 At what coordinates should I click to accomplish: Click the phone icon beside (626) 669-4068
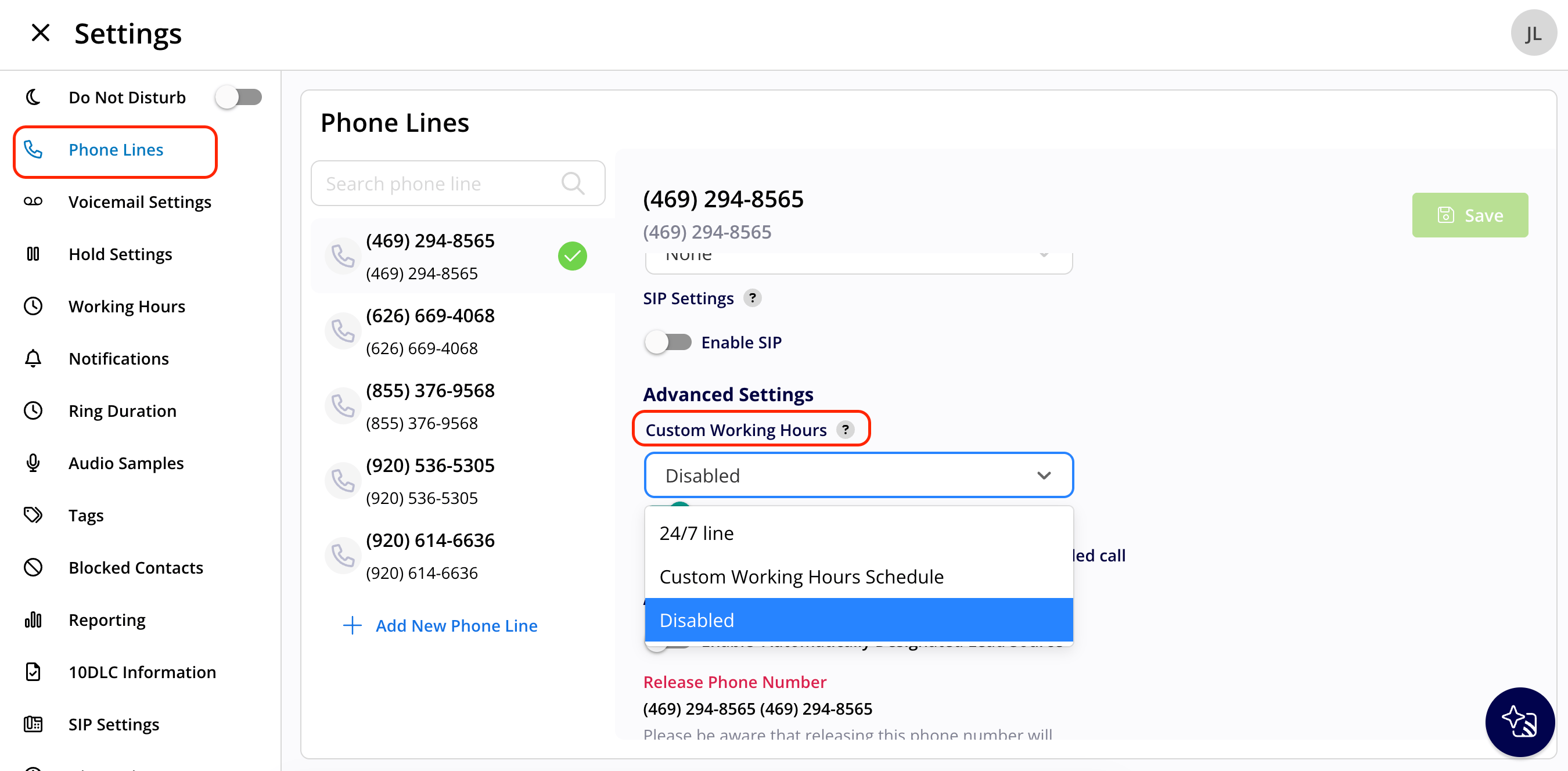(x=343, y=332)
